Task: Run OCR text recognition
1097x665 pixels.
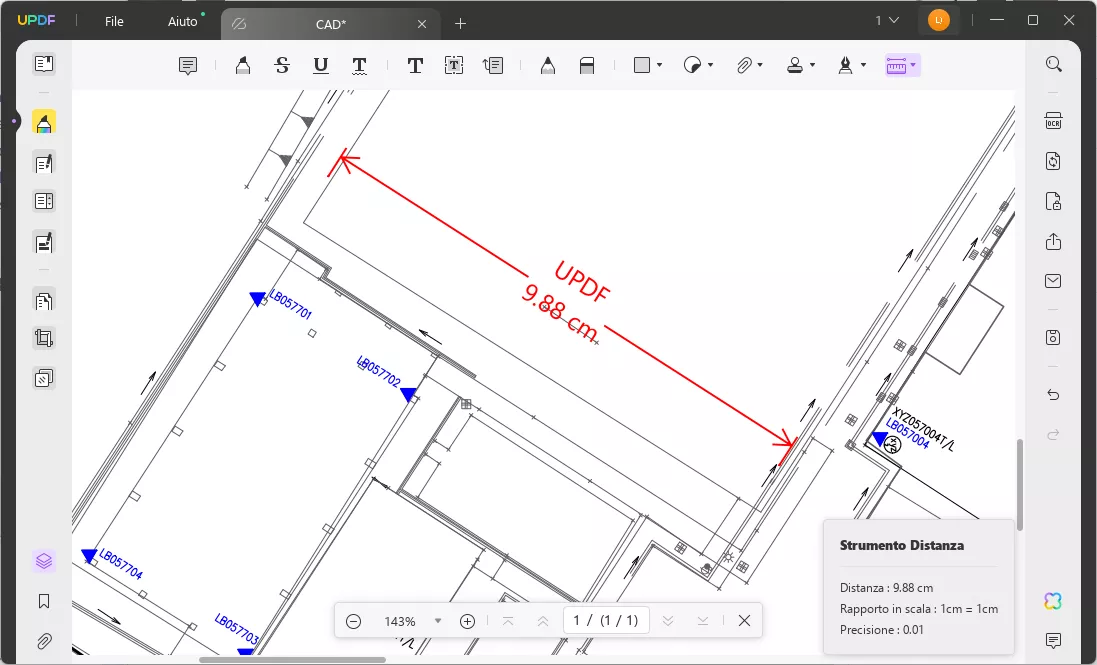Action: point(1054,120)
